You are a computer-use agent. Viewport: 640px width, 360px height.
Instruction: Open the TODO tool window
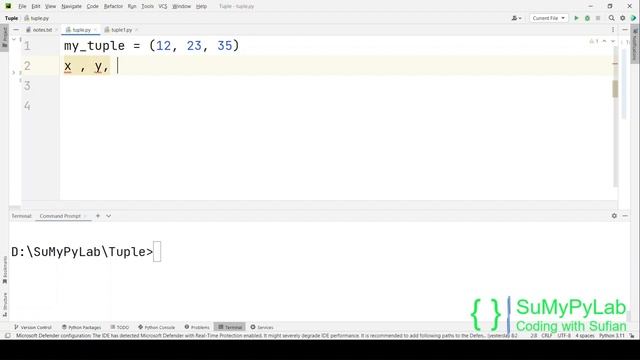(120, 327)
